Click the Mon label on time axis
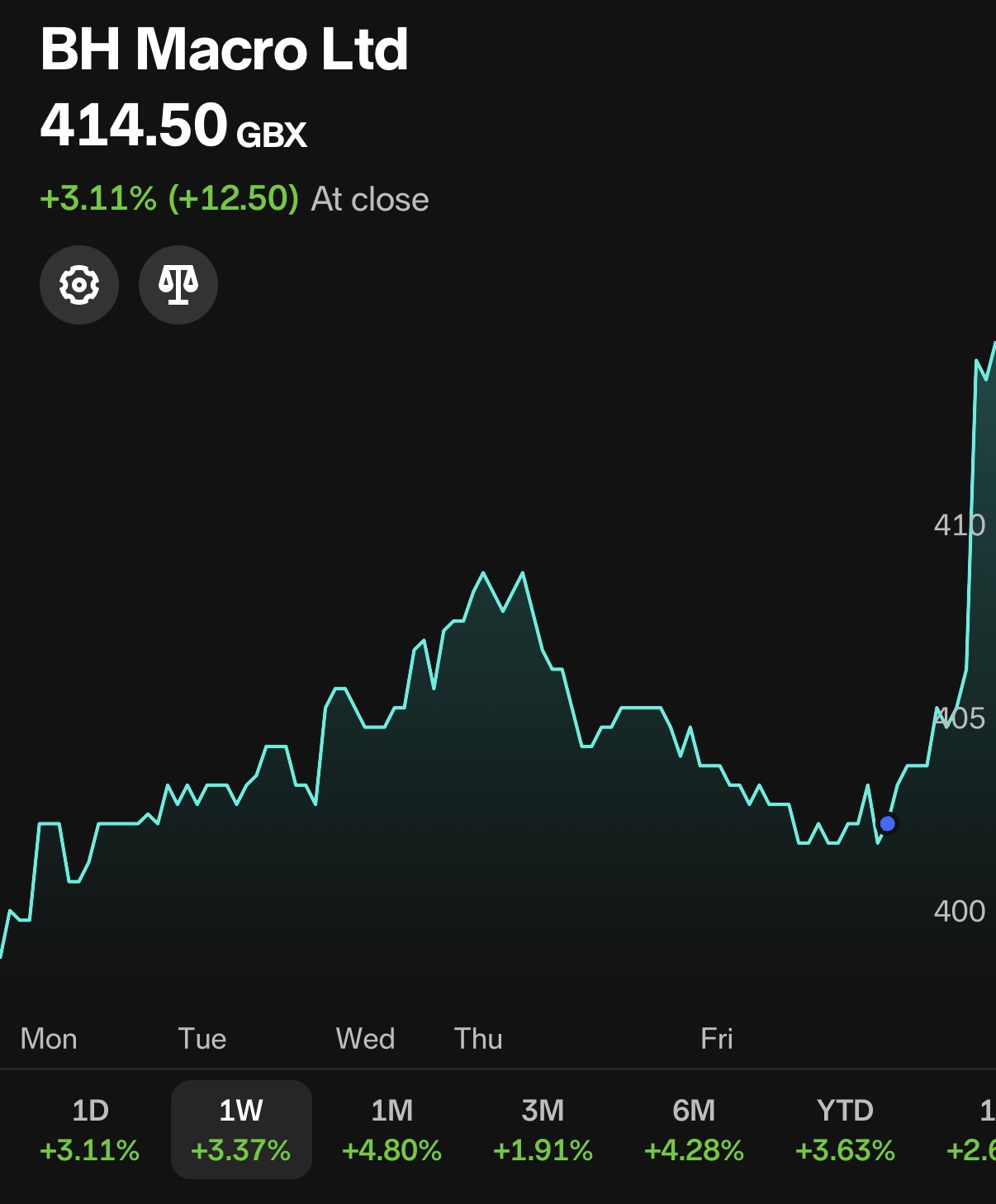The image size is (996, 1204). [49, 1038]
